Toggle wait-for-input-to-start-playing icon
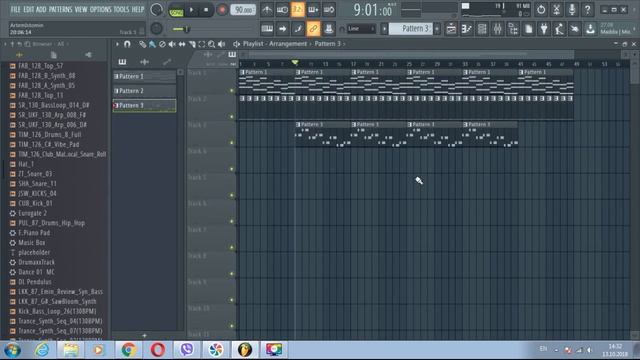The height and width of the screenshot is (360, 640). coord(282,9)
